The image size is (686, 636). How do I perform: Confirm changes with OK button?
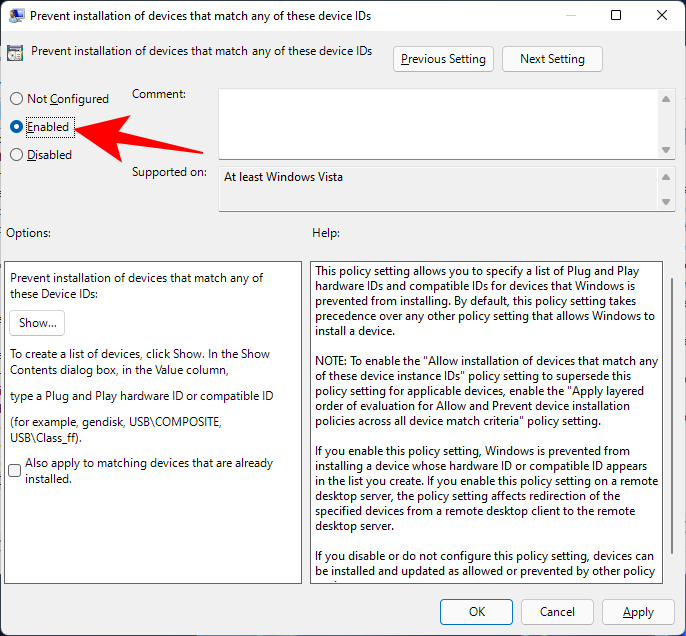(x=477, y=612)
